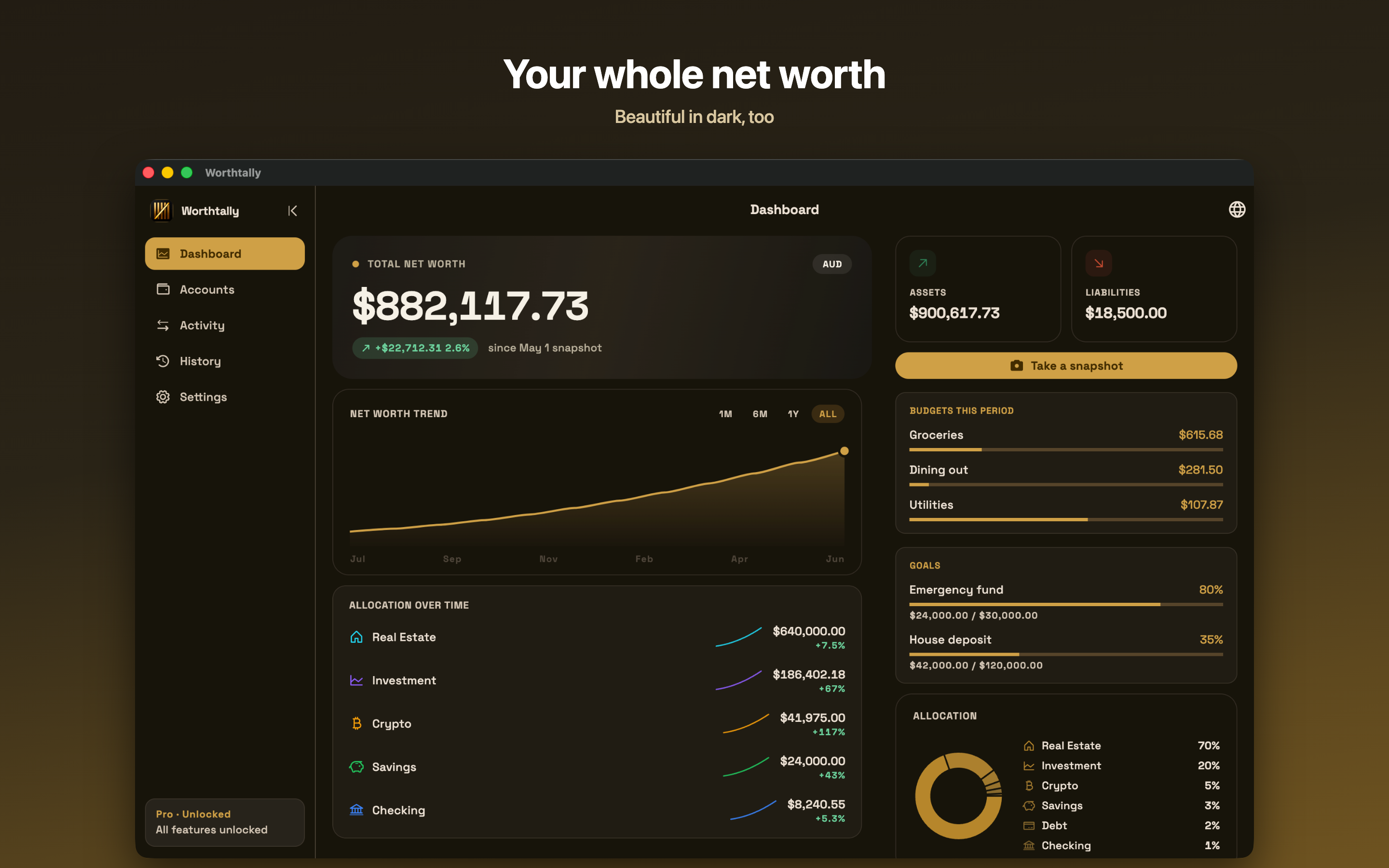This screenshot has width=1389, height=868.
Task: Click the Worthtally logo icon in sidebar
Action: pyautogui.click(x=161, y=211)
